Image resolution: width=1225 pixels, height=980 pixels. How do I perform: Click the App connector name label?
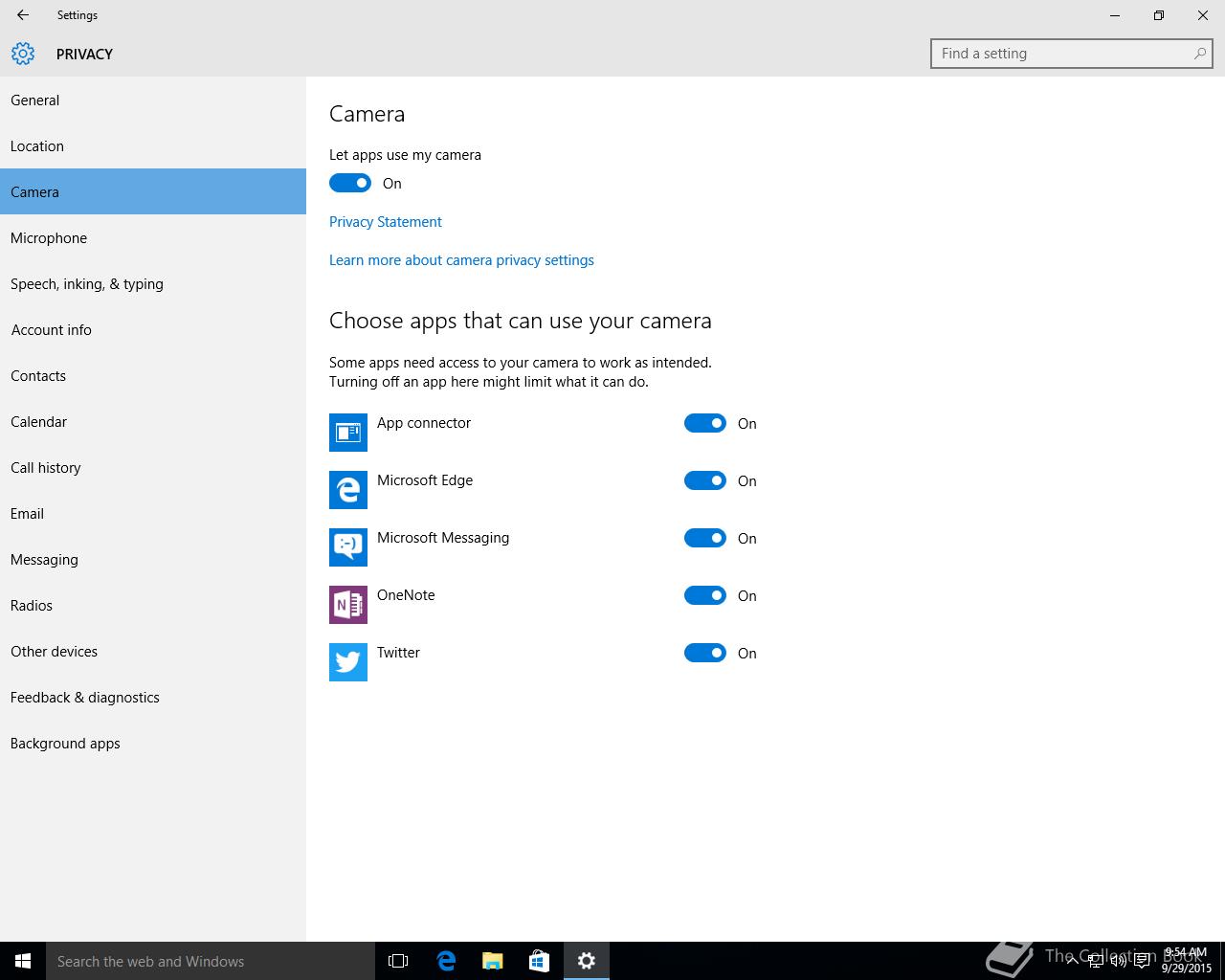424,423
